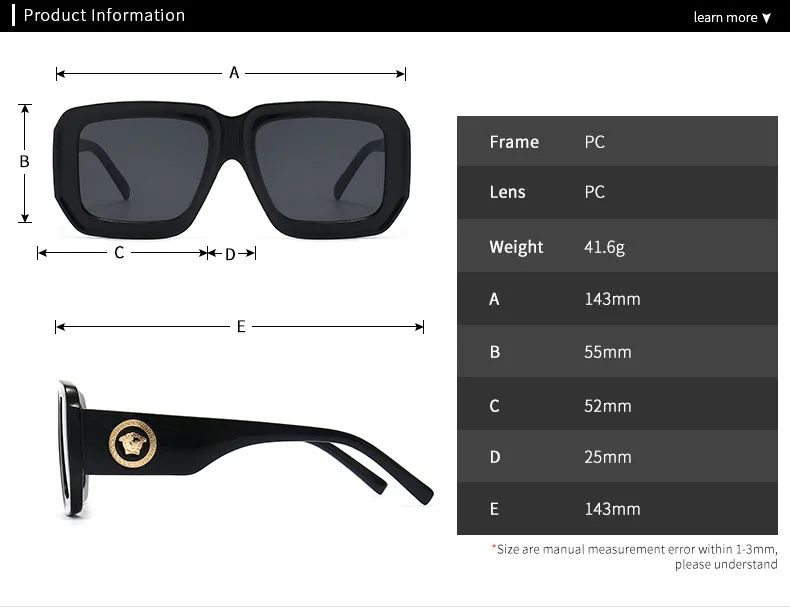The height and width of the screenshot is (607, 790).
Task: Click the B height dimension label
Action: [x=24, y=162]
